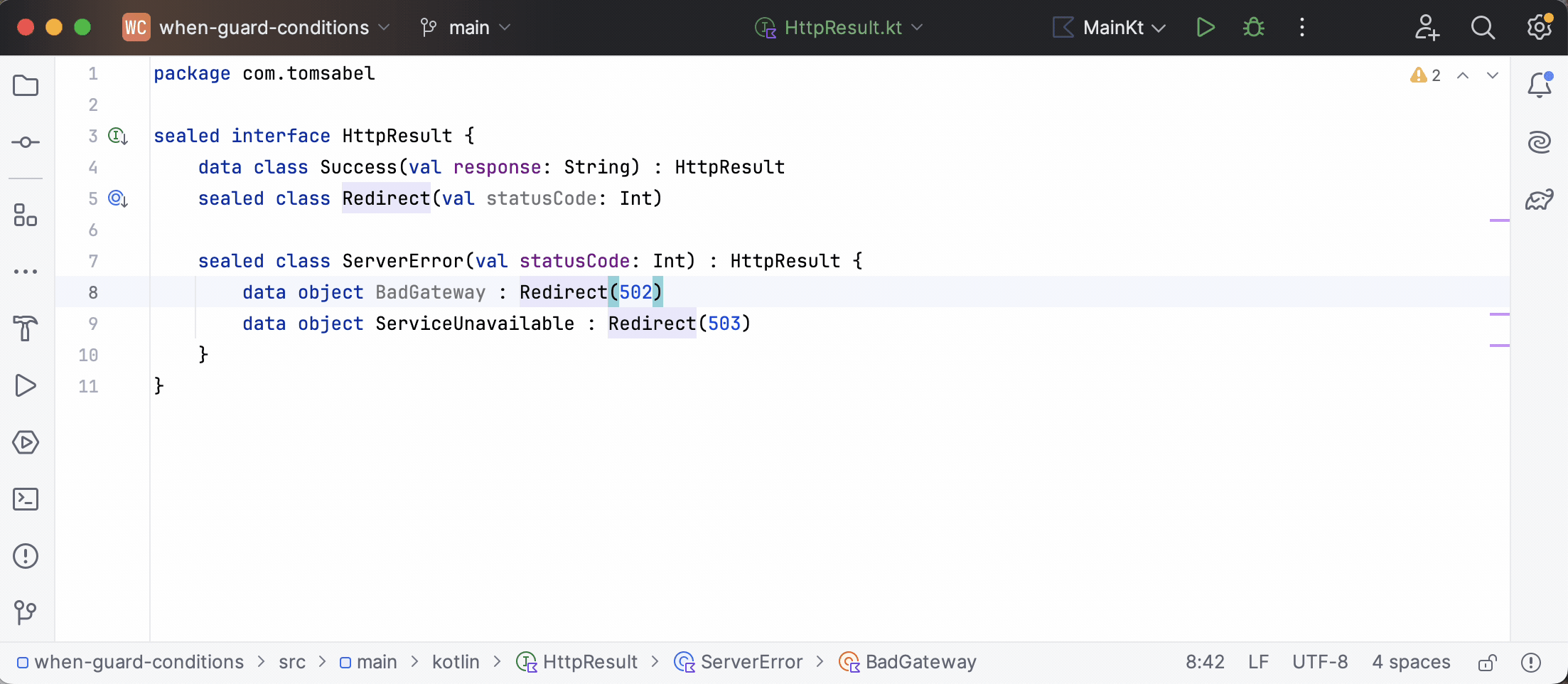Click the grayed statusCode parameter on line 5

pyautogui.click(x=542, y=198)
